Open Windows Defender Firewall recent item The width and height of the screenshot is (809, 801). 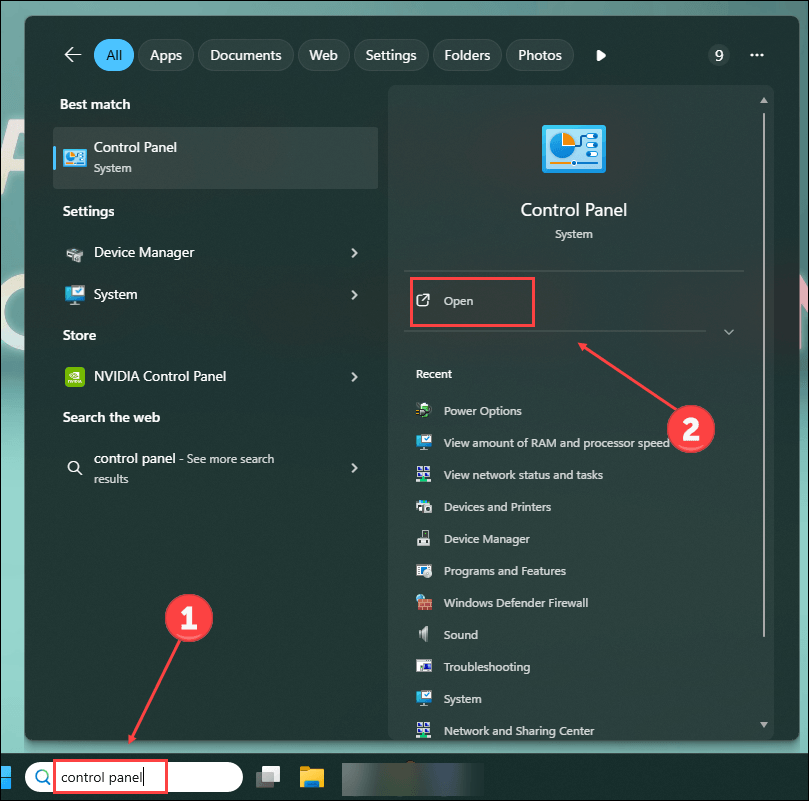[x=515, y=603]
